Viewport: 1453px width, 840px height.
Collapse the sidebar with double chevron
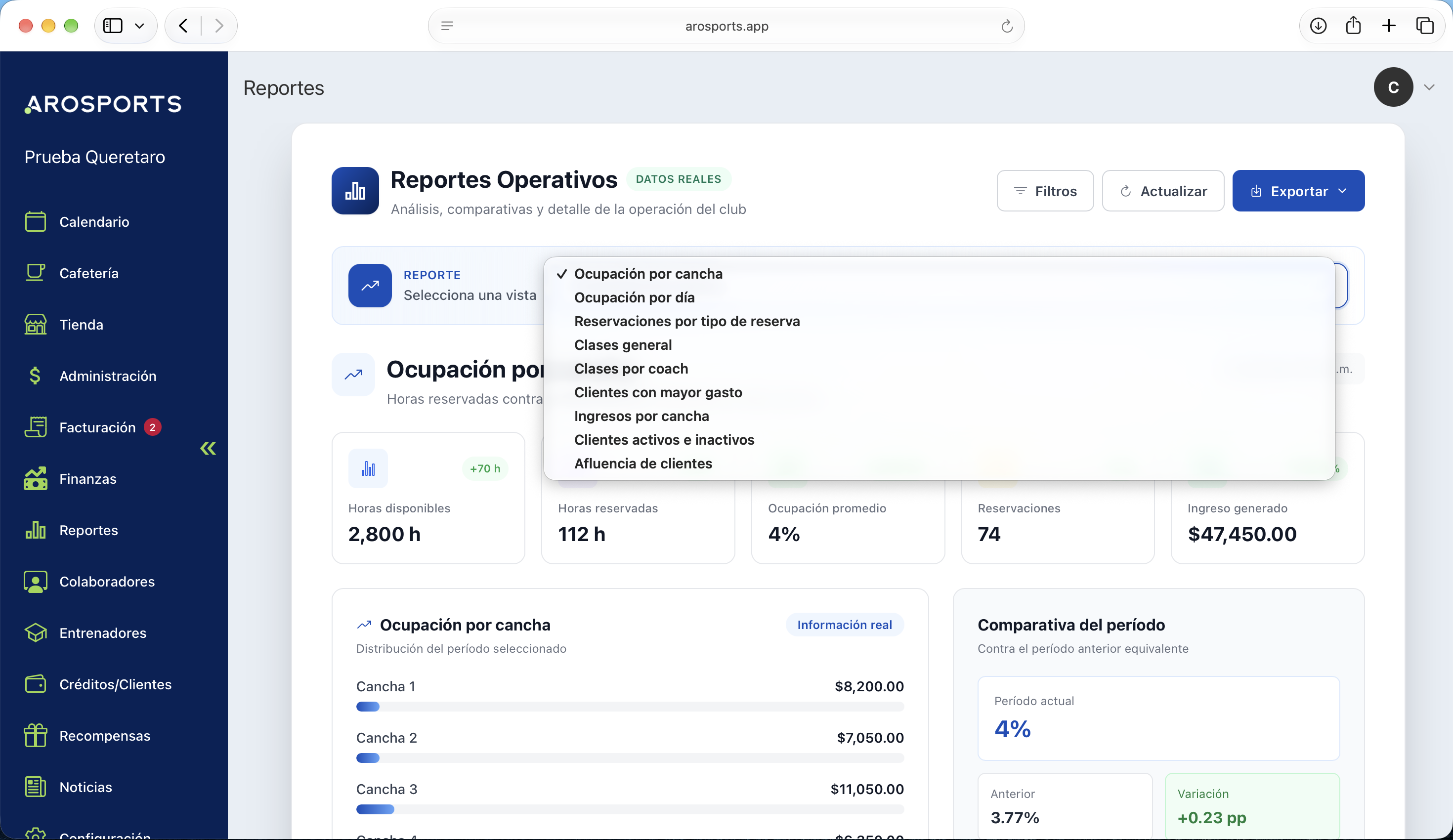tap(208, 448)
